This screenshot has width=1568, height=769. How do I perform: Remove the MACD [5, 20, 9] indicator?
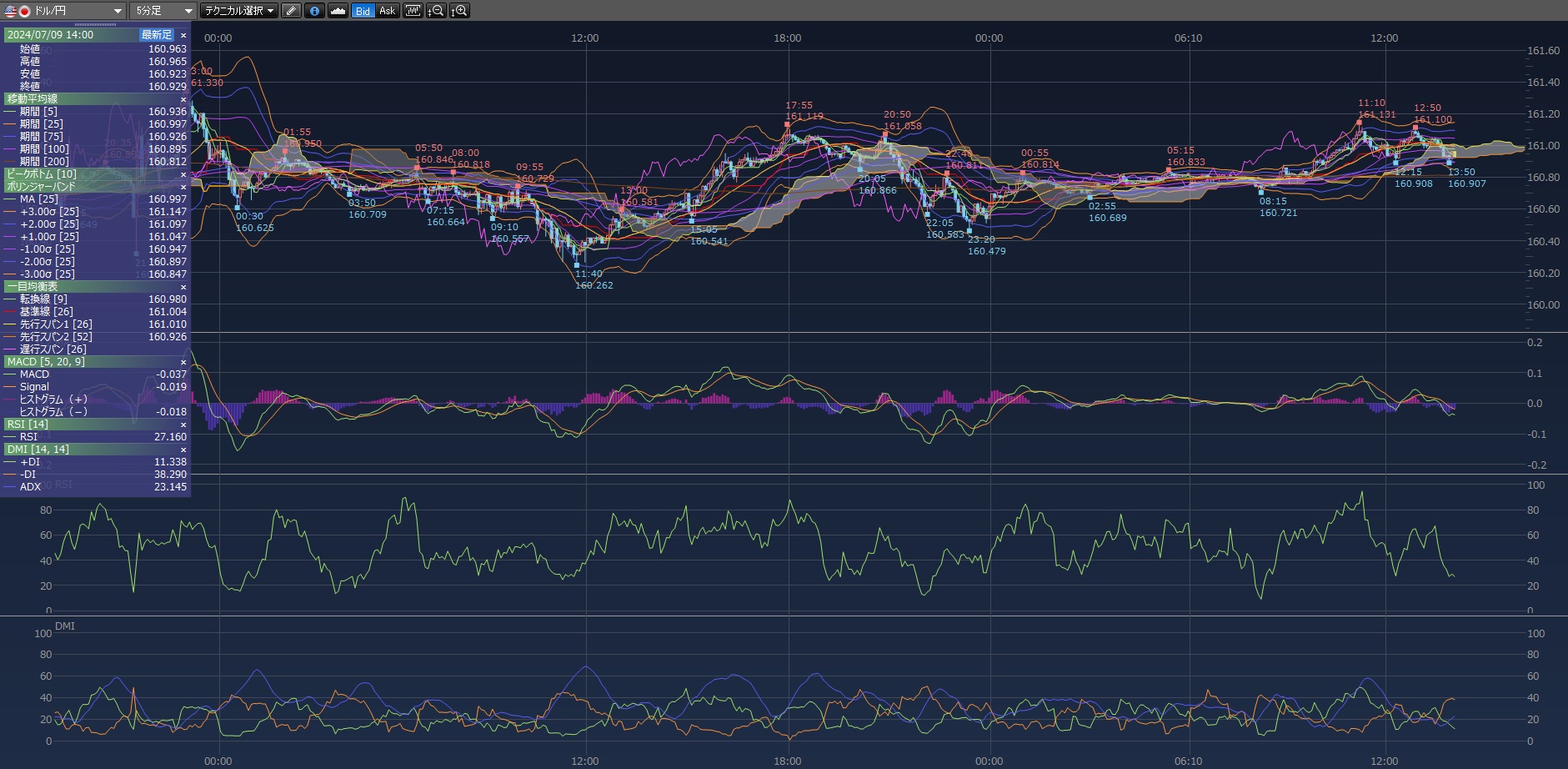[183, 362]
